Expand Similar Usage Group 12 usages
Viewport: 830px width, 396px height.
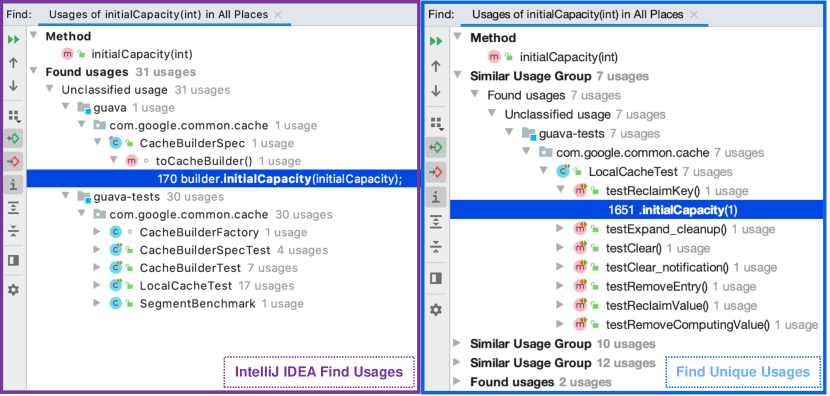click(458, 363)
